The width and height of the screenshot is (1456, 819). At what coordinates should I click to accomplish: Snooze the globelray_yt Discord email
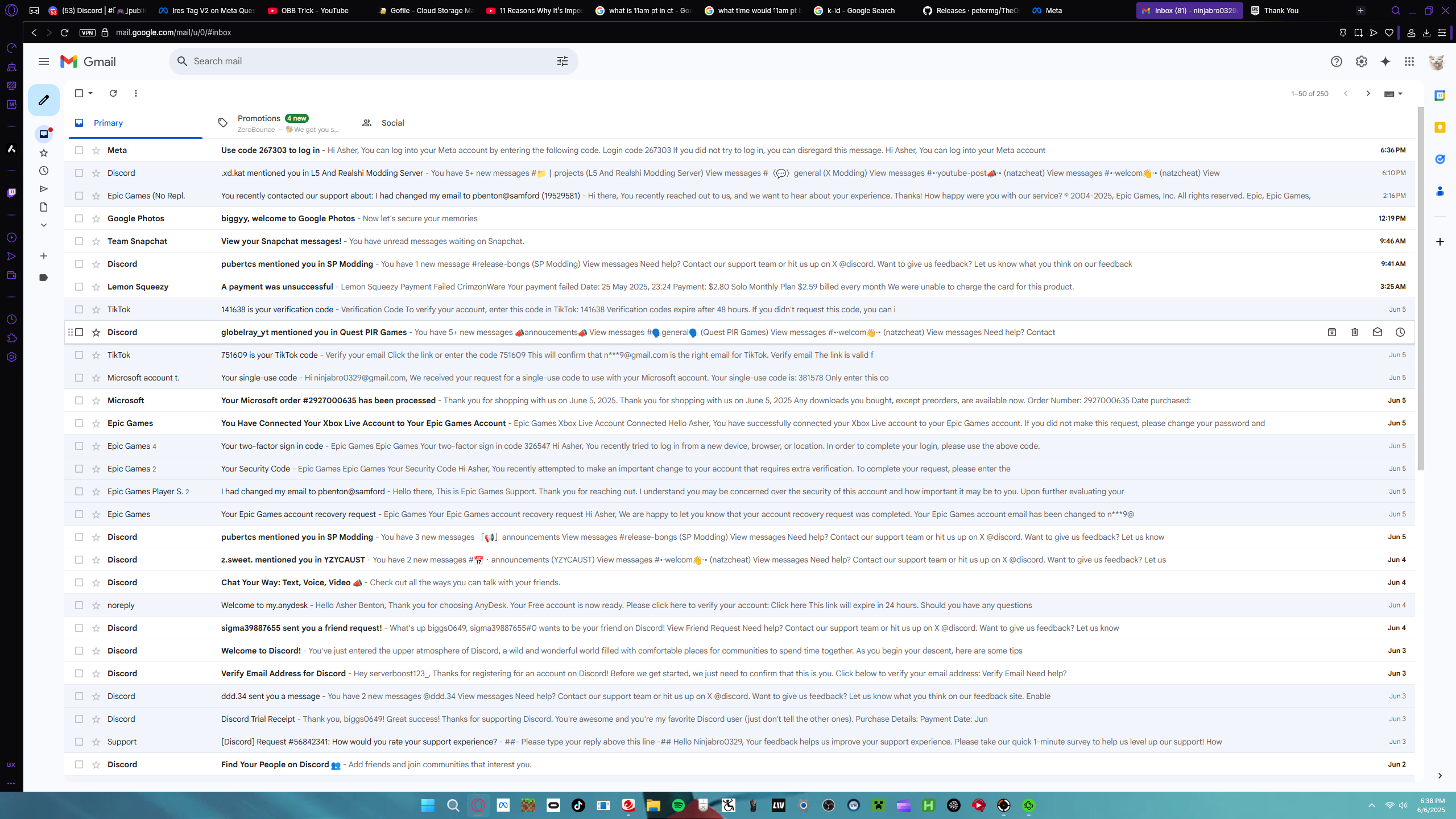(1400, 332)
